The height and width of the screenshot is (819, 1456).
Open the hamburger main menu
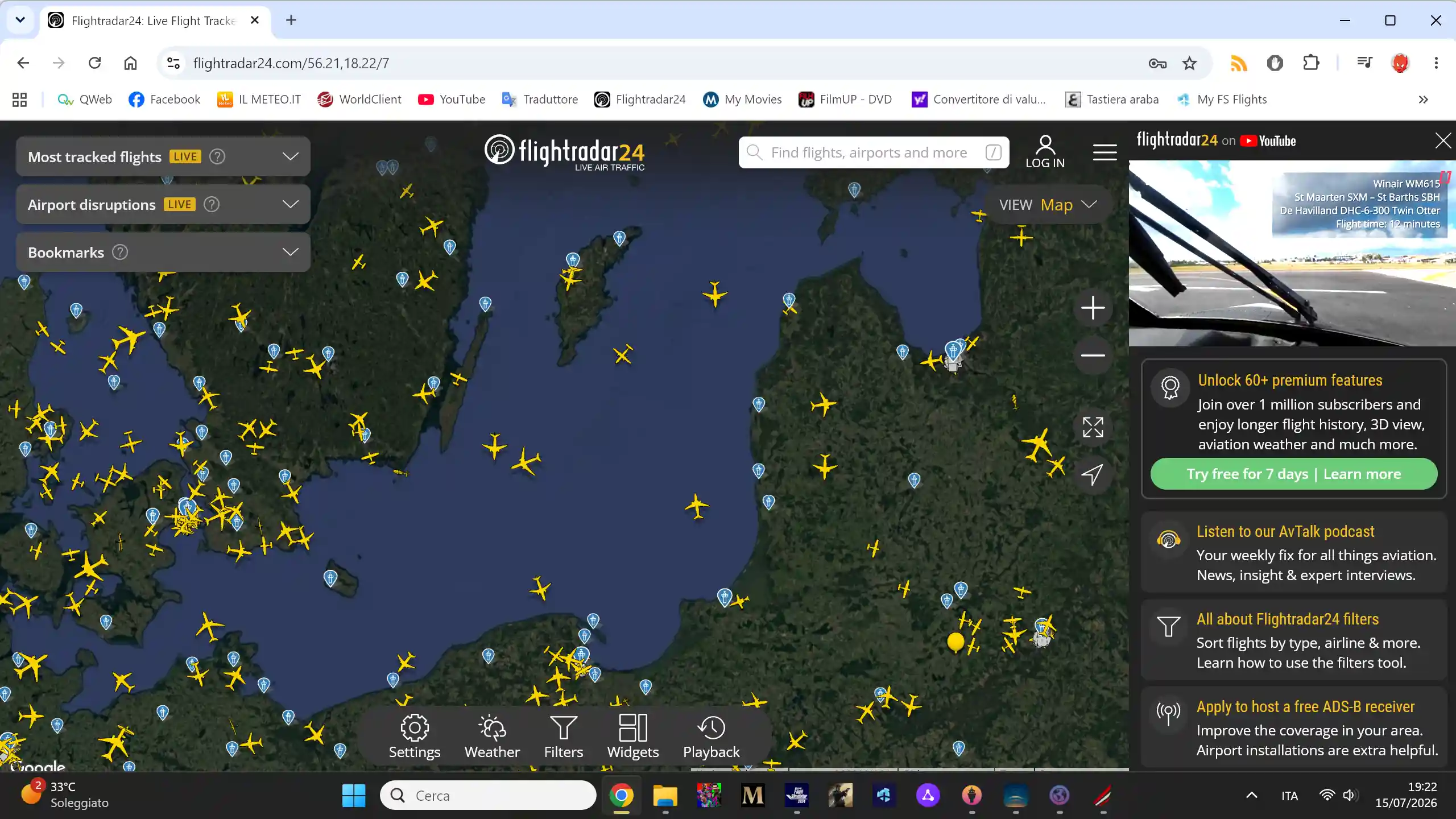(1105, 152)
